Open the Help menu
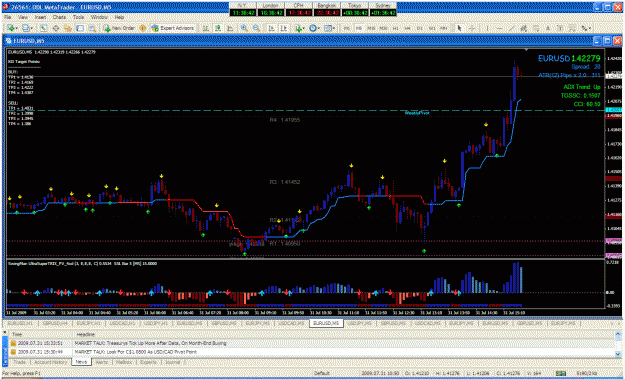Screen dimensions: 625x379 tap(119, 17)
